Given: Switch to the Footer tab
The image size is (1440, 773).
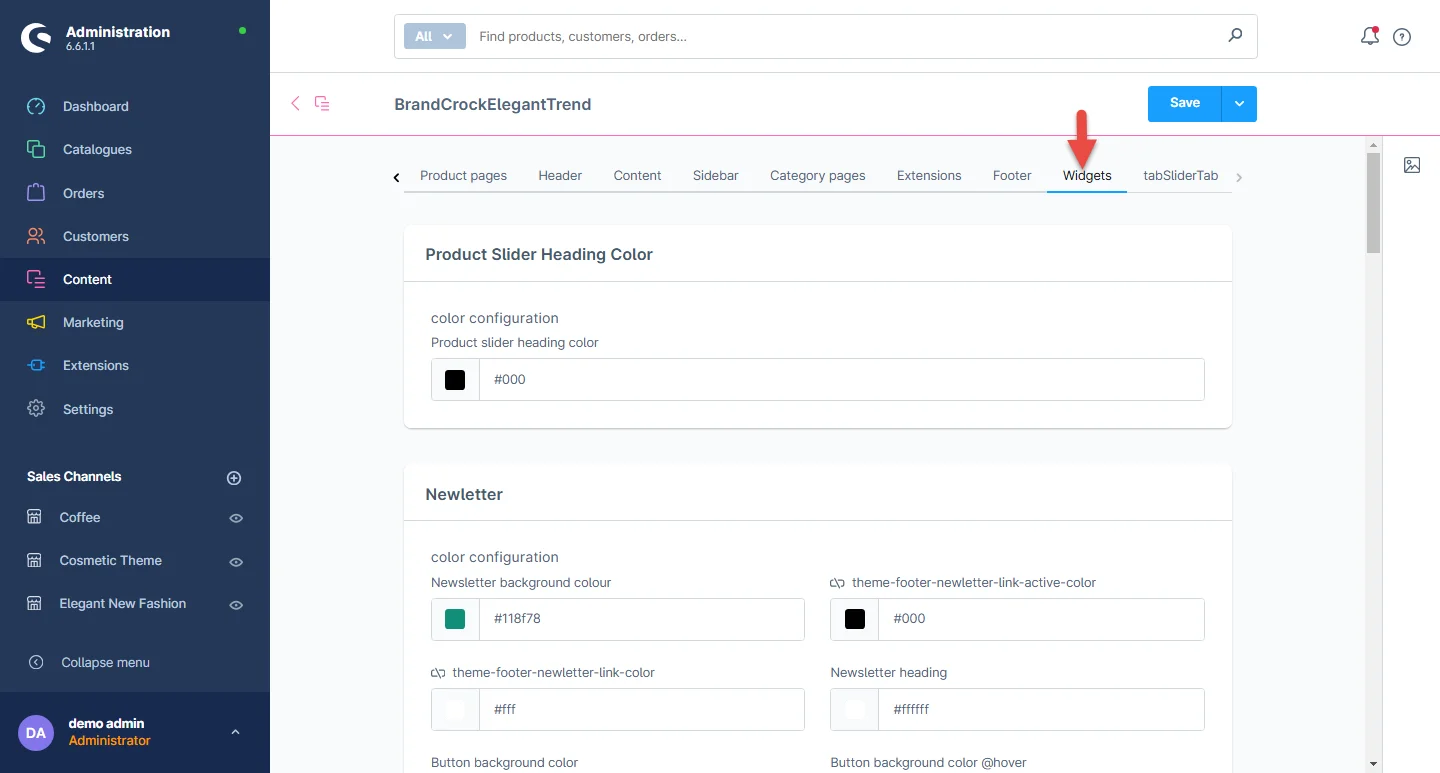Looking at the screenshot, I should pos(1011,175).
